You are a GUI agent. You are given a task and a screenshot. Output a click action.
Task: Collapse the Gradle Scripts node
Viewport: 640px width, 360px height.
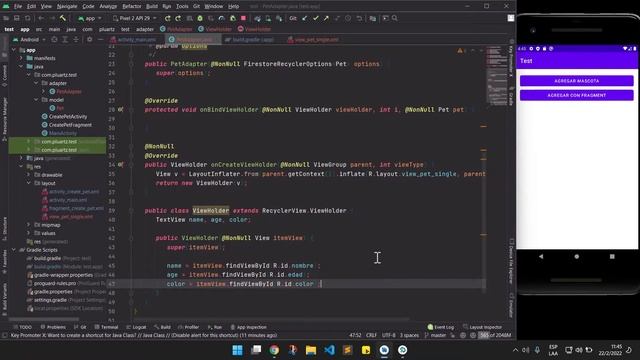[15, 250]
